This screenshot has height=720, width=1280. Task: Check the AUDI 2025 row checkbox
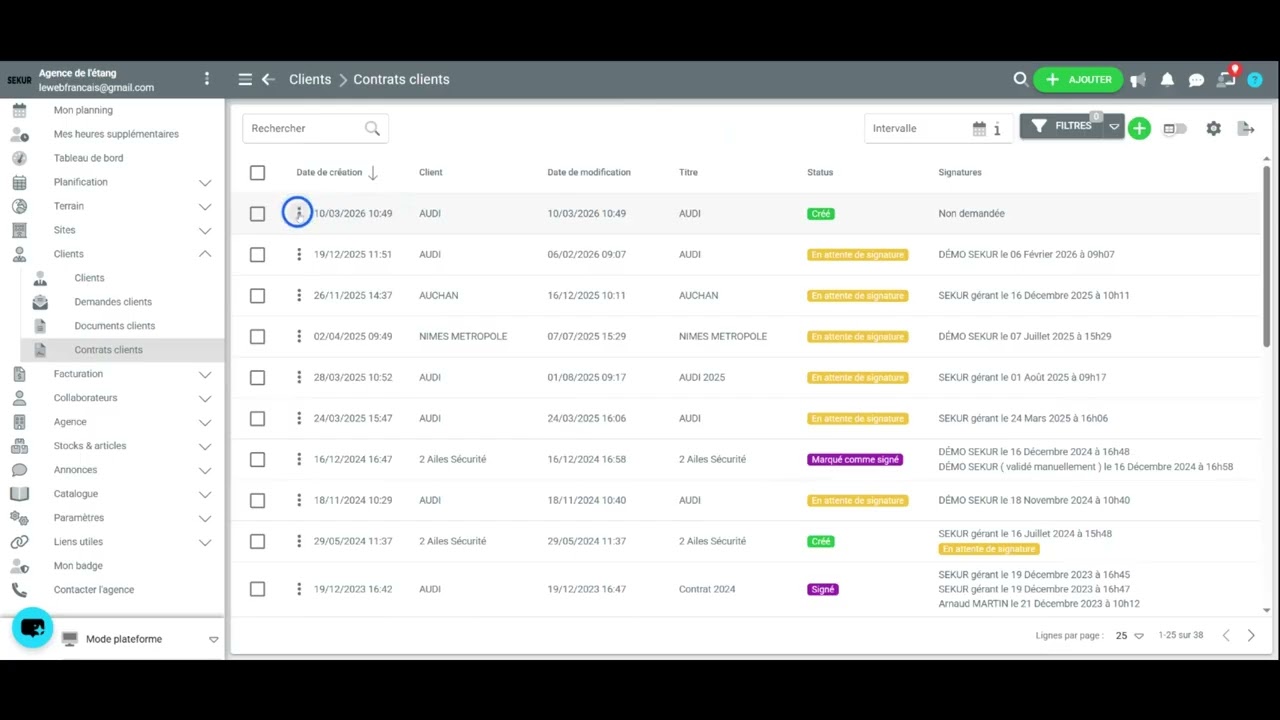point(257,378)
